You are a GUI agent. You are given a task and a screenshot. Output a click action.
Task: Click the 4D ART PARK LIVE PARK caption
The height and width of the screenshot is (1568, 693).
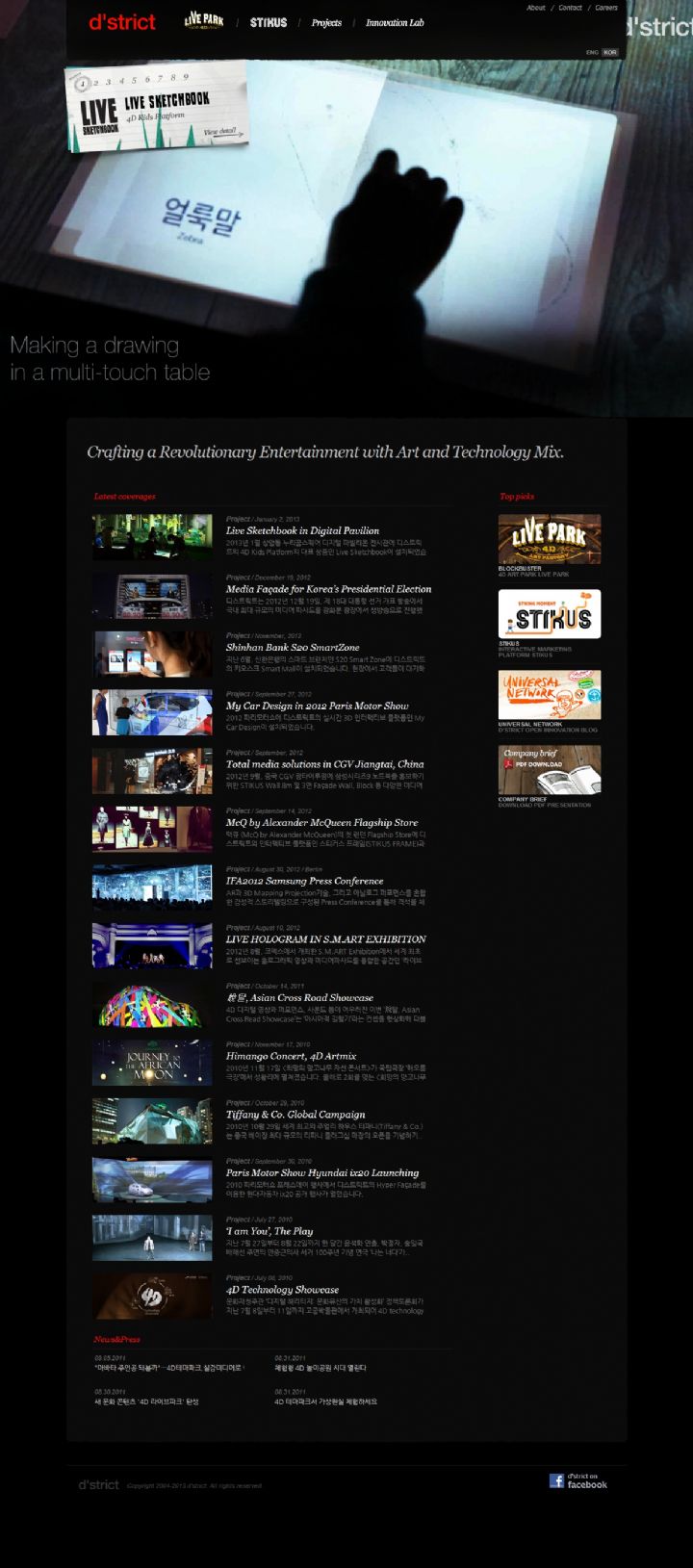(x=533, y=575)
